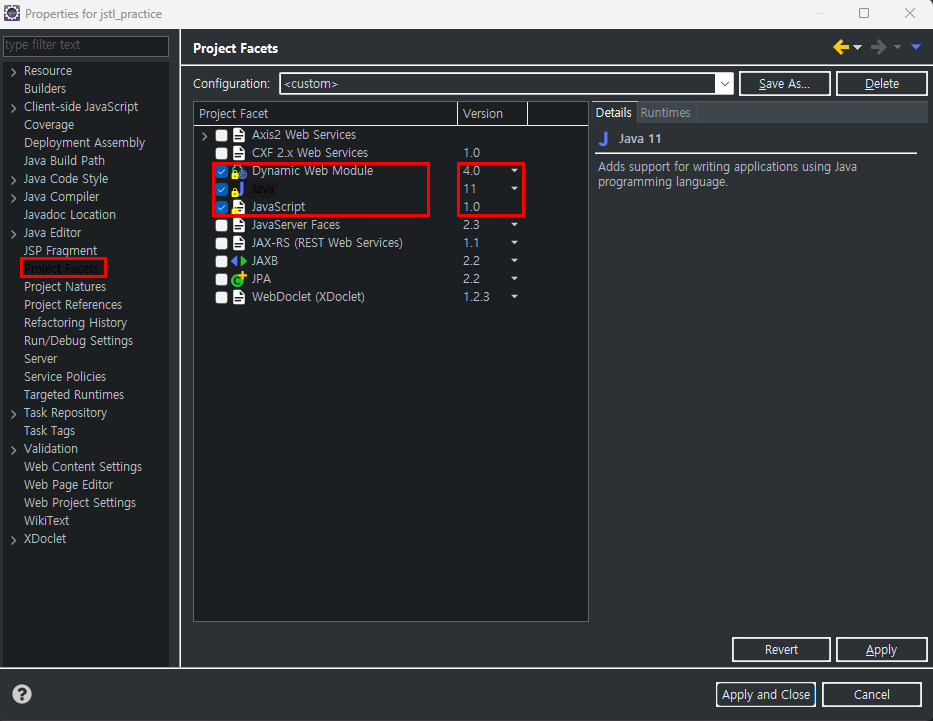Select Project Facets in the tree
933x721 pixels.
61,268
